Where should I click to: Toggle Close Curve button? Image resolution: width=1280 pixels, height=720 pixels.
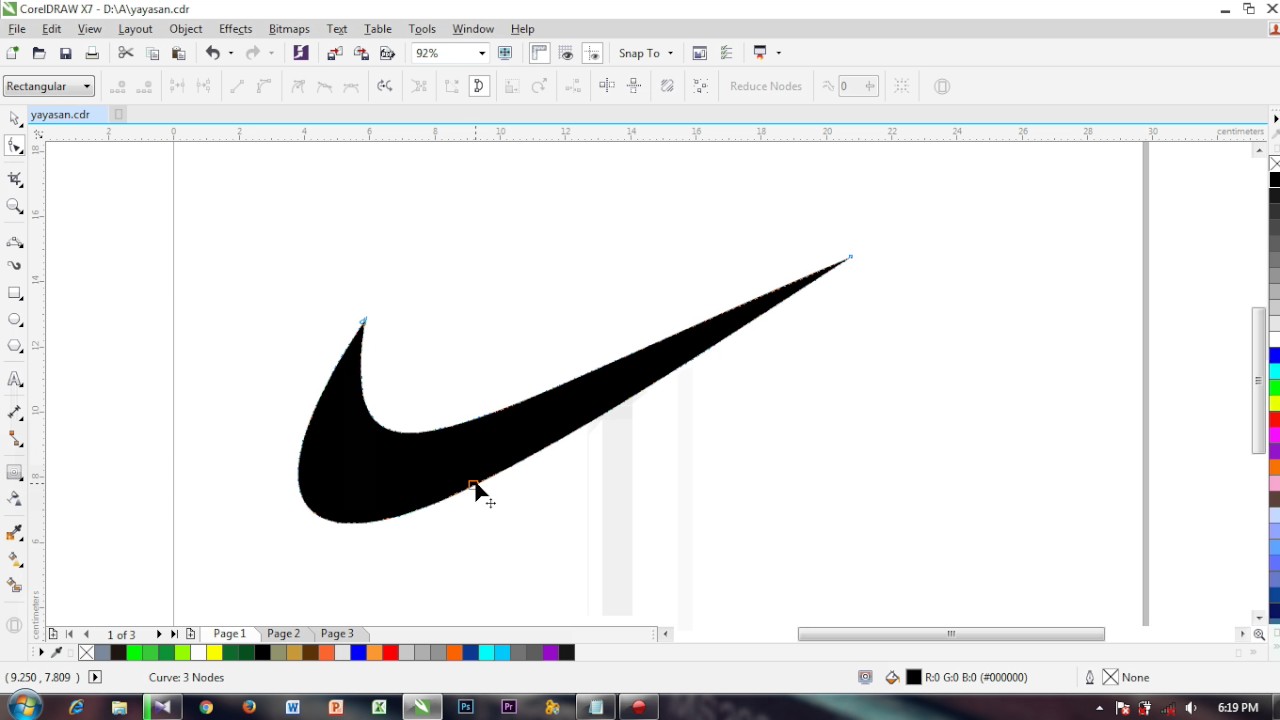478,86
